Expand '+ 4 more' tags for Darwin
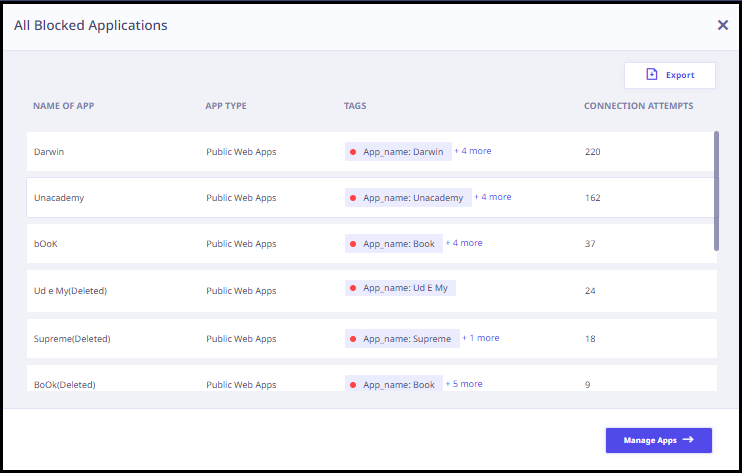This screenshot has height=473, width=742. click(x=473, y=151)
